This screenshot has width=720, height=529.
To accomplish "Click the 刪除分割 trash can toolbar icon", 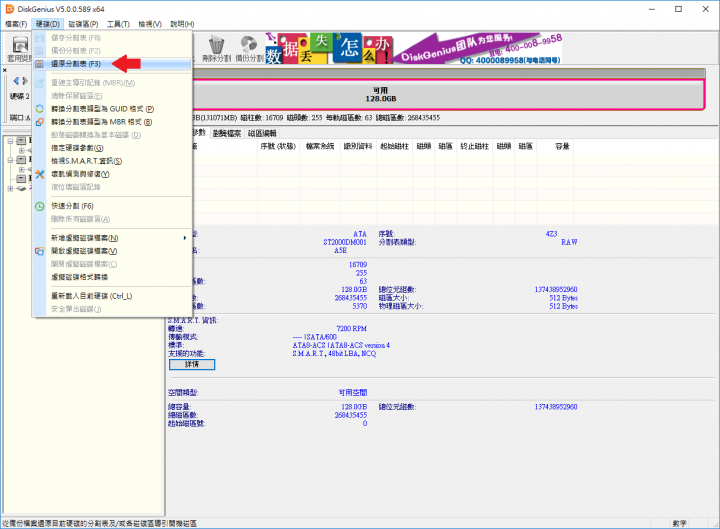I will (216, 49).
